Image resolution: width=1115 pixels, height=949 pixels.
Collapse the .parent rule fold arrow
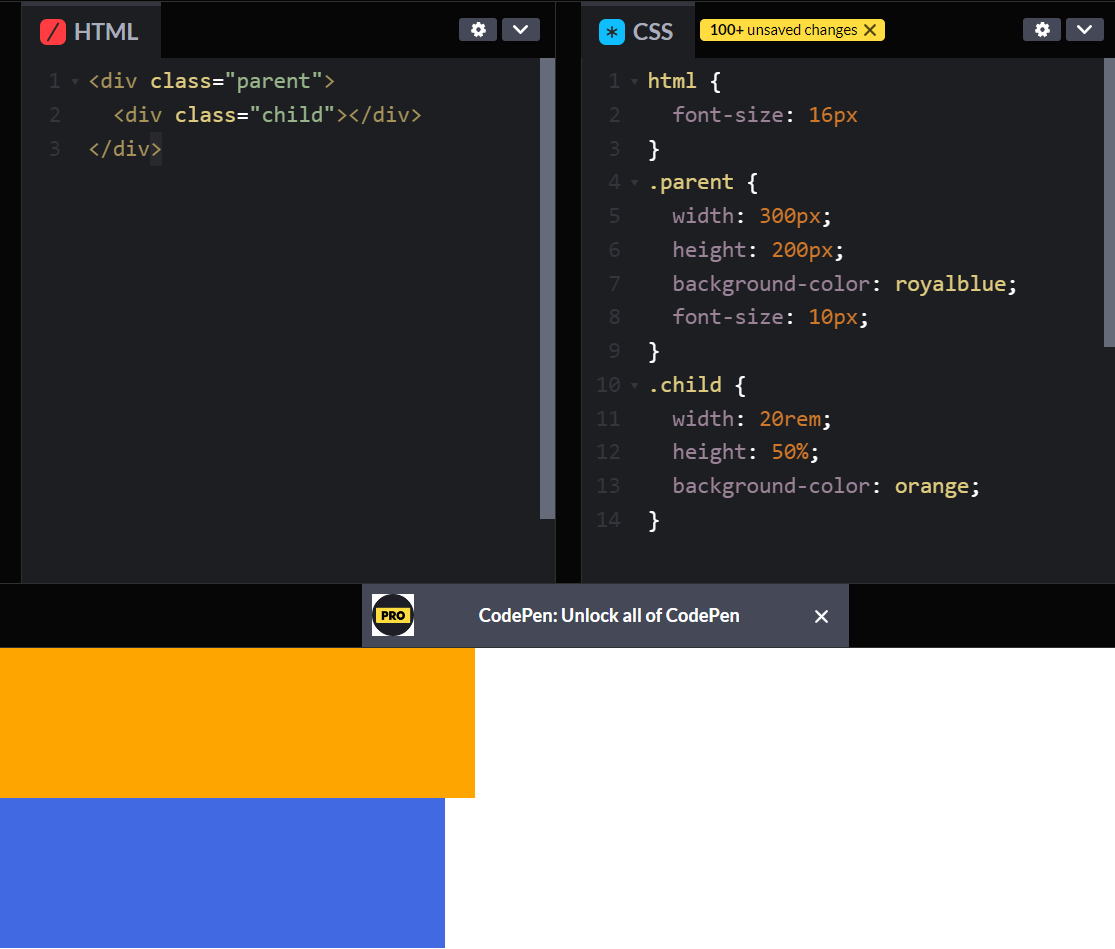coord(634,183)
